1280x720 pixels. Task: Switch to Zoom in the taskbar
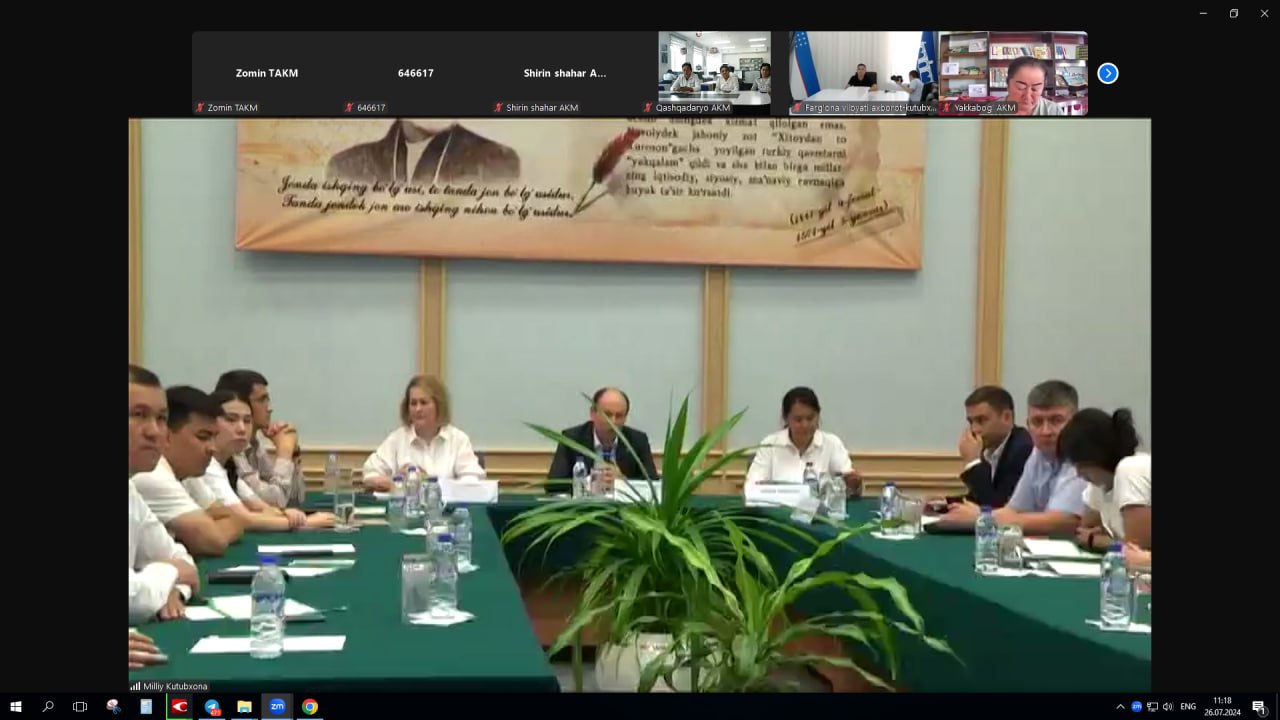[x=277, y=706]
